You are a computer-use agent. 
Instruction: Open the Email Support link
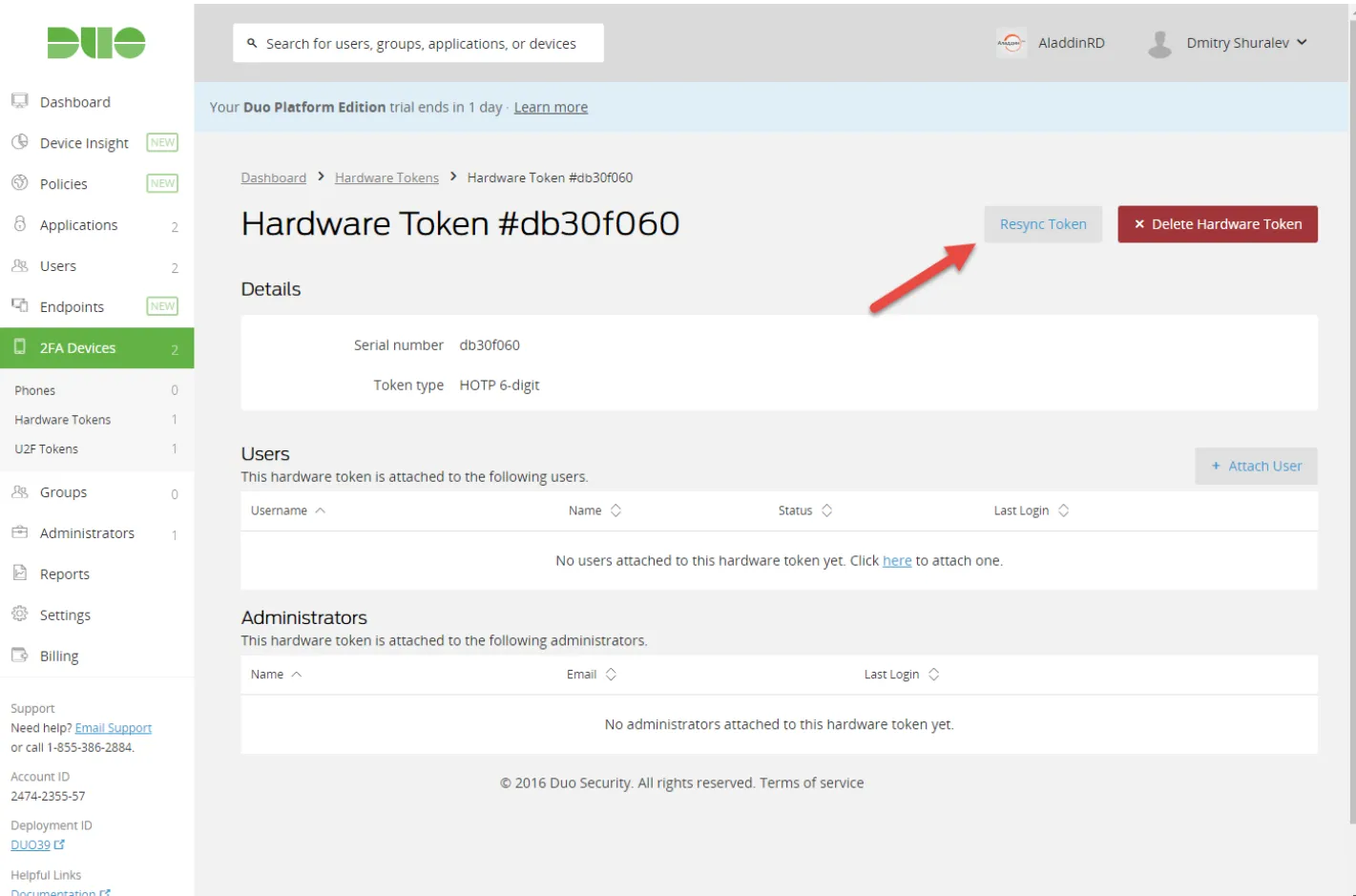pos(114,728)
